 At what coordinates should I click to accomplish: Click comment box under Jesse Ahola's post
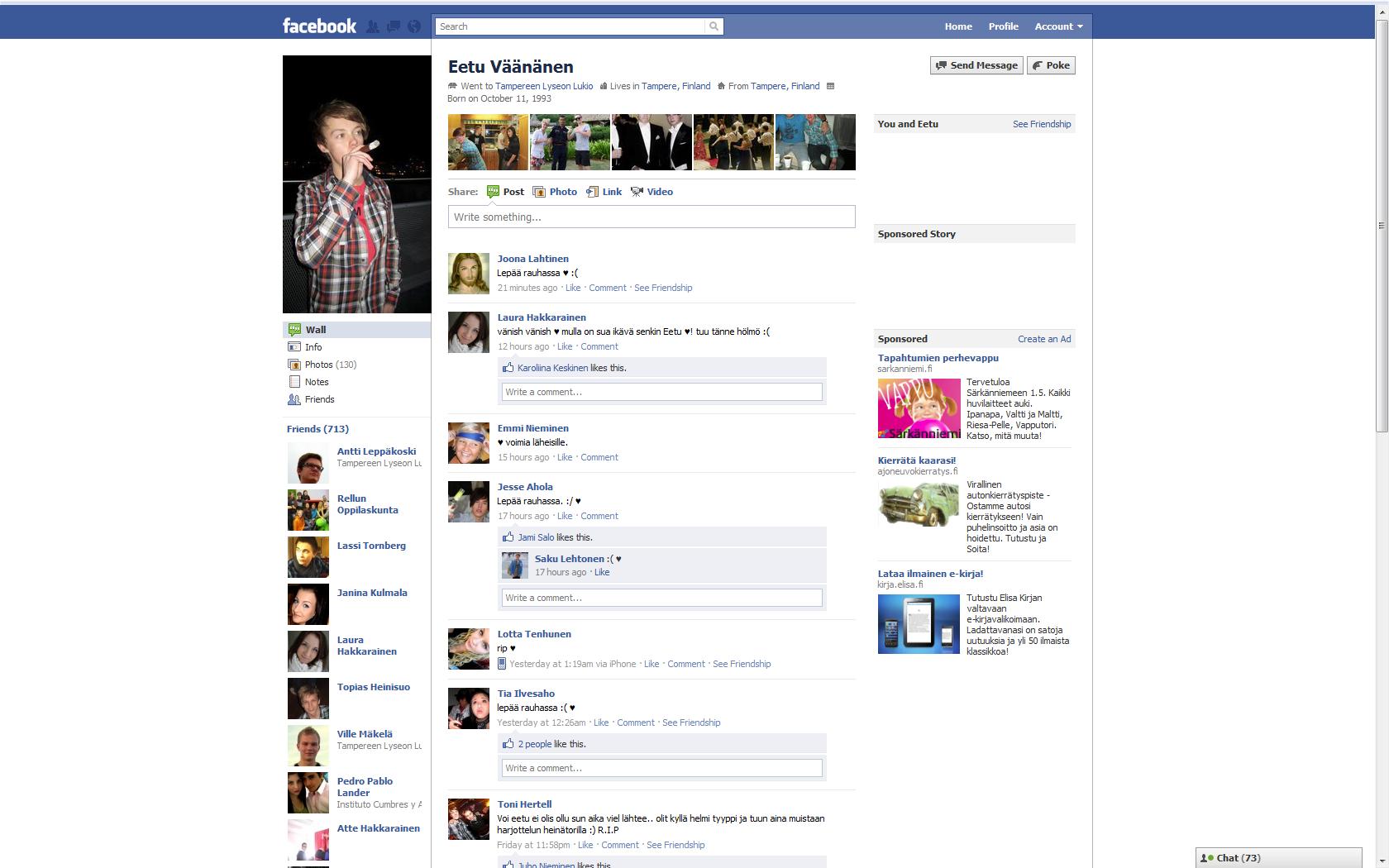(662, 598)
